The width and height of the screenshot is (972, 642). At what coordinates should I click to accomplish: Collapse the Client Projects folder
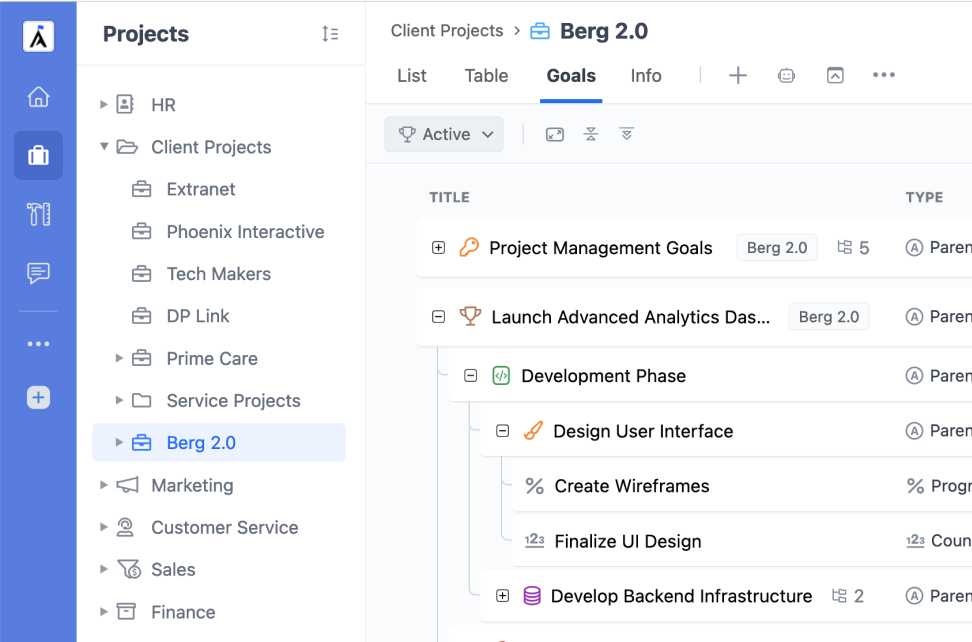pos(104,147)
